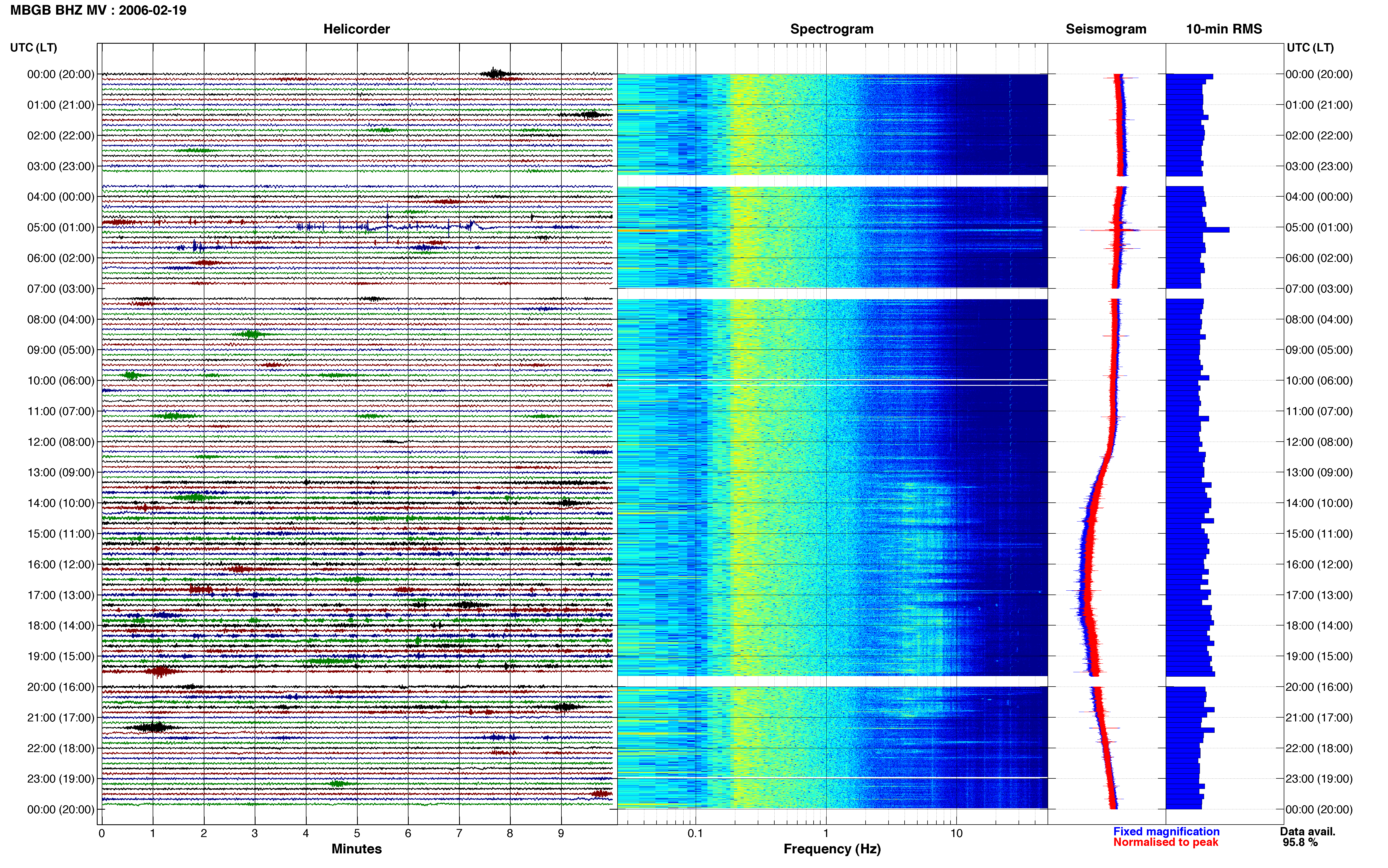
Task: Click '23:00 (19:00)' on the RMS panel time axis
Action: 1319,779
